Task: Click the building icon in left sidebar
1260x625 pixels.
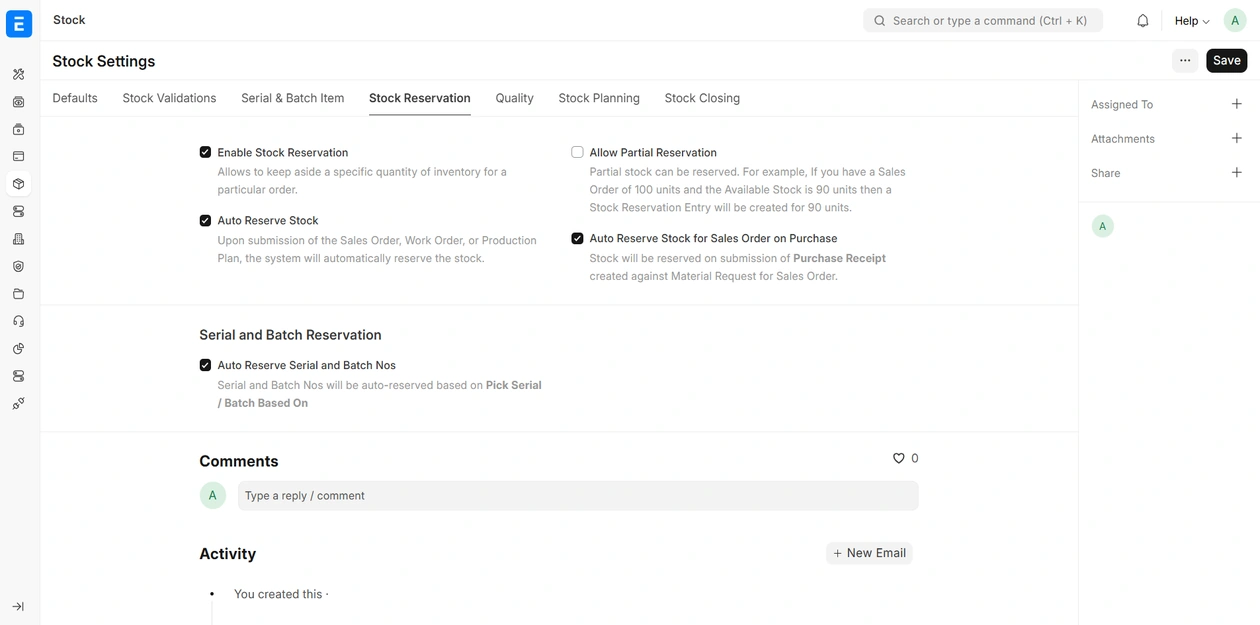Action: [18, 239]
